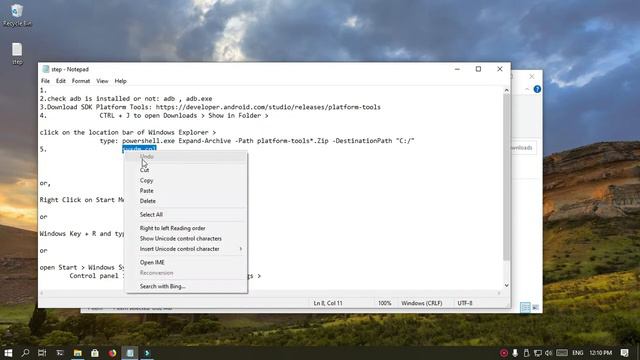Image resolution: width=640 pixels, height=360 pixels.
Task: Toggle Show Unicode control characters
Action: coord(186,238)
